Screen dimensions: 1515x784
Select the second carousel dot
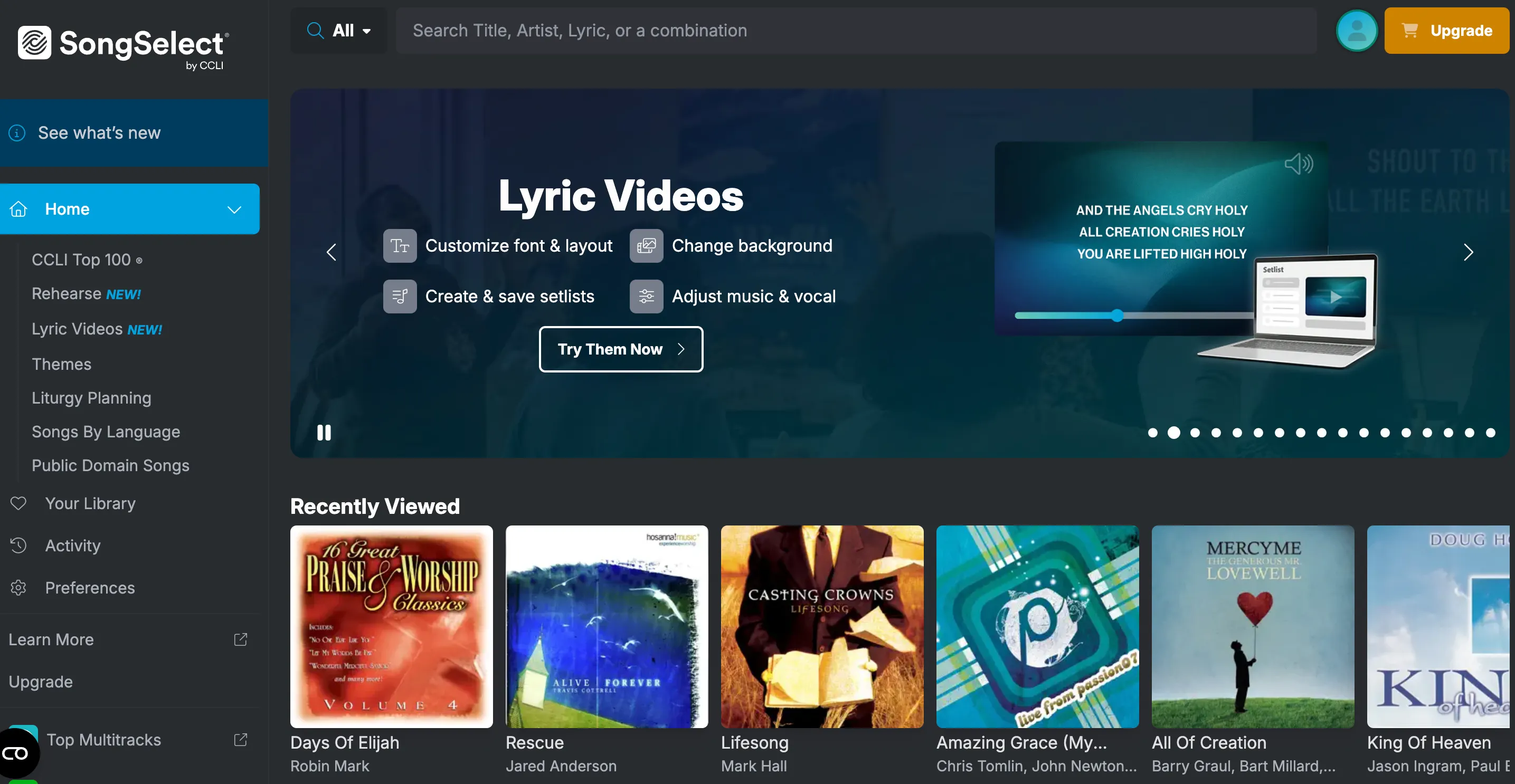[x=1174, y=433]
